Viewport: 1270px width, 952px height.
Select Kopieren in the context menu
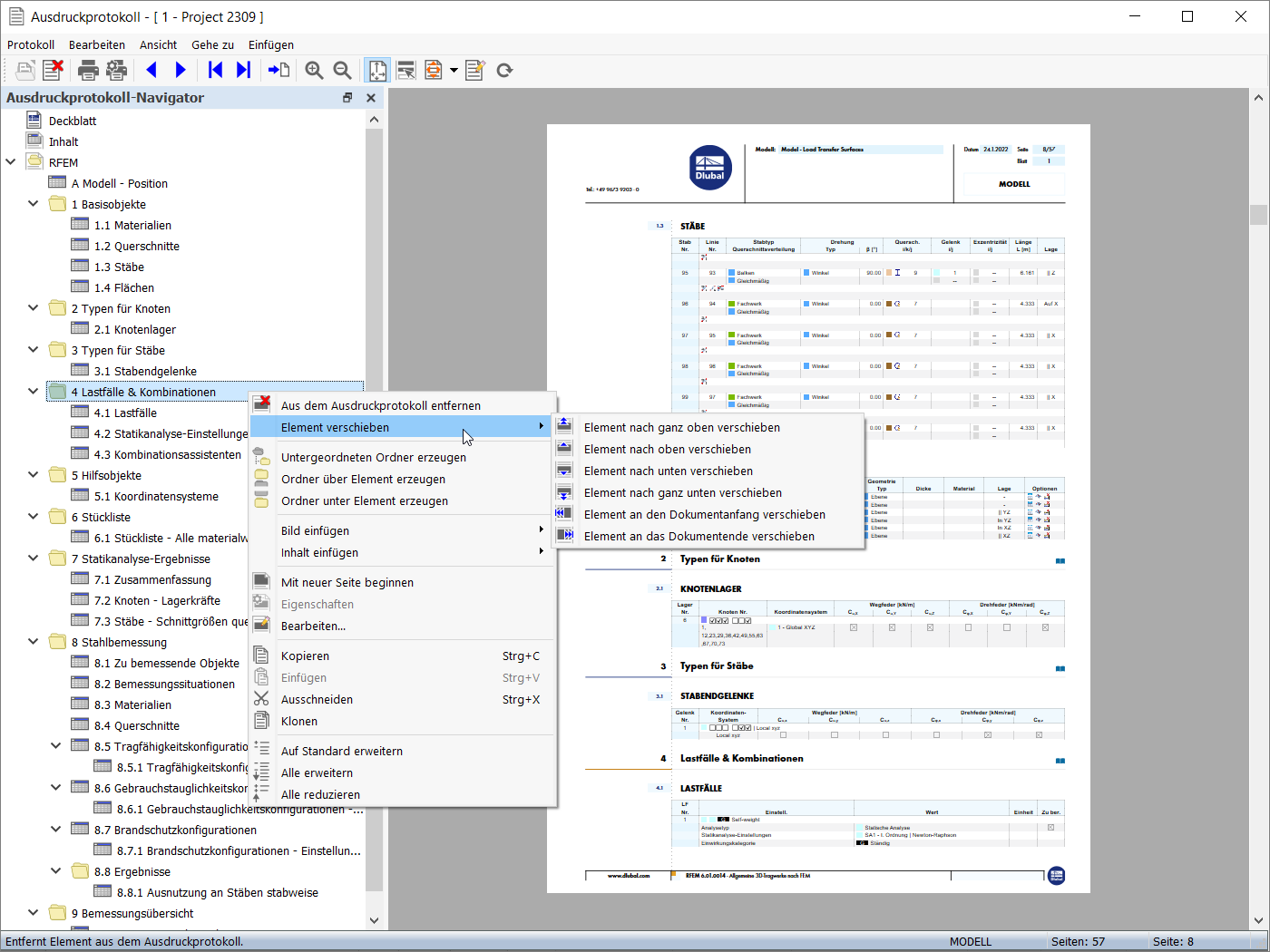305,656
